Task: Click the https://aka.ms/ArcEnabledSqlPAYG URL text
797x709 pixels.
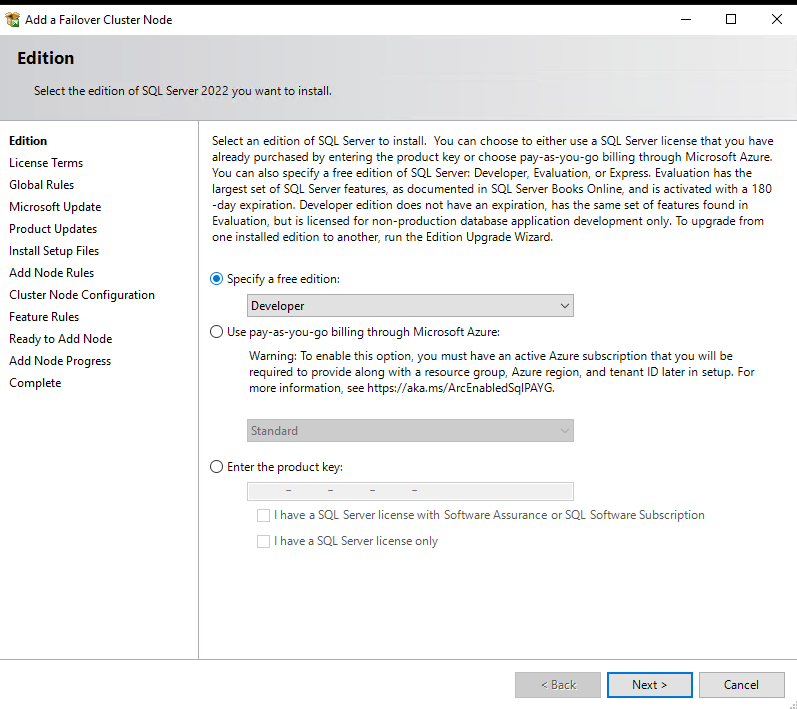Action: tap(460, 388)
